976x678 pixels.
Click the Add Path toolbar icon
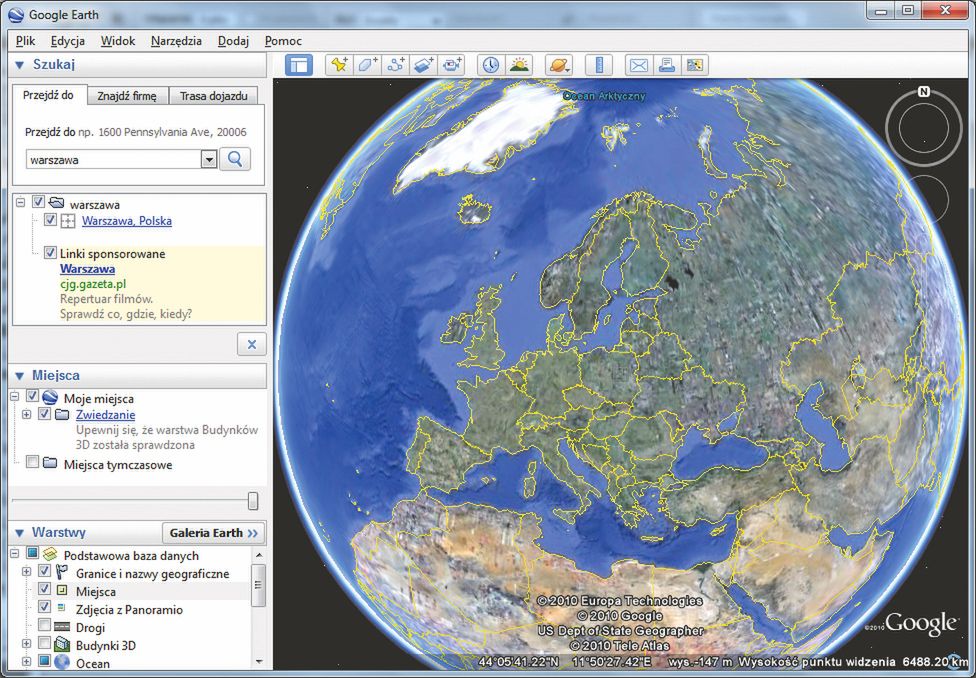pos(395,65)
